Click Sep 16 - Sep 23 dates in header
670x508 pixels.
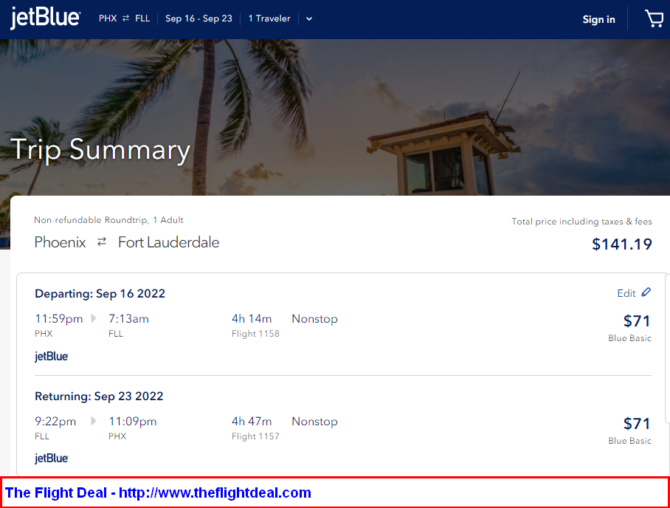199,18
